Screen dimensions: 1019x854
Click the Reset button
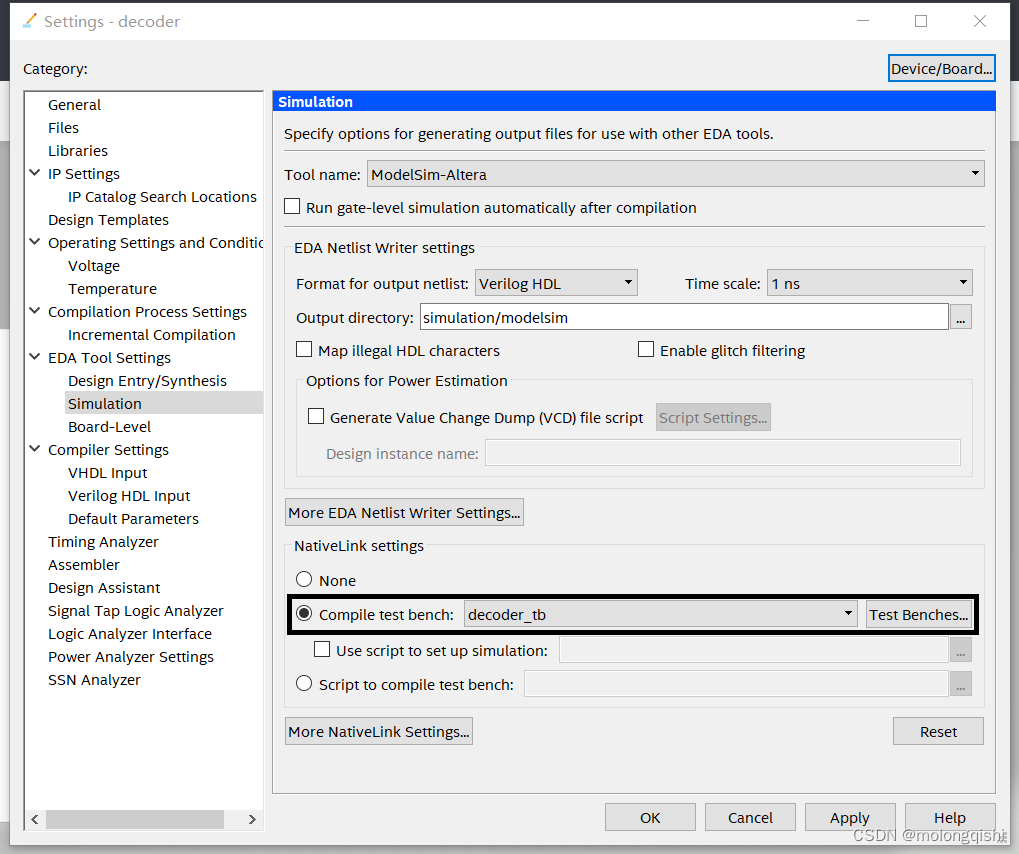[x=938, y=731]
